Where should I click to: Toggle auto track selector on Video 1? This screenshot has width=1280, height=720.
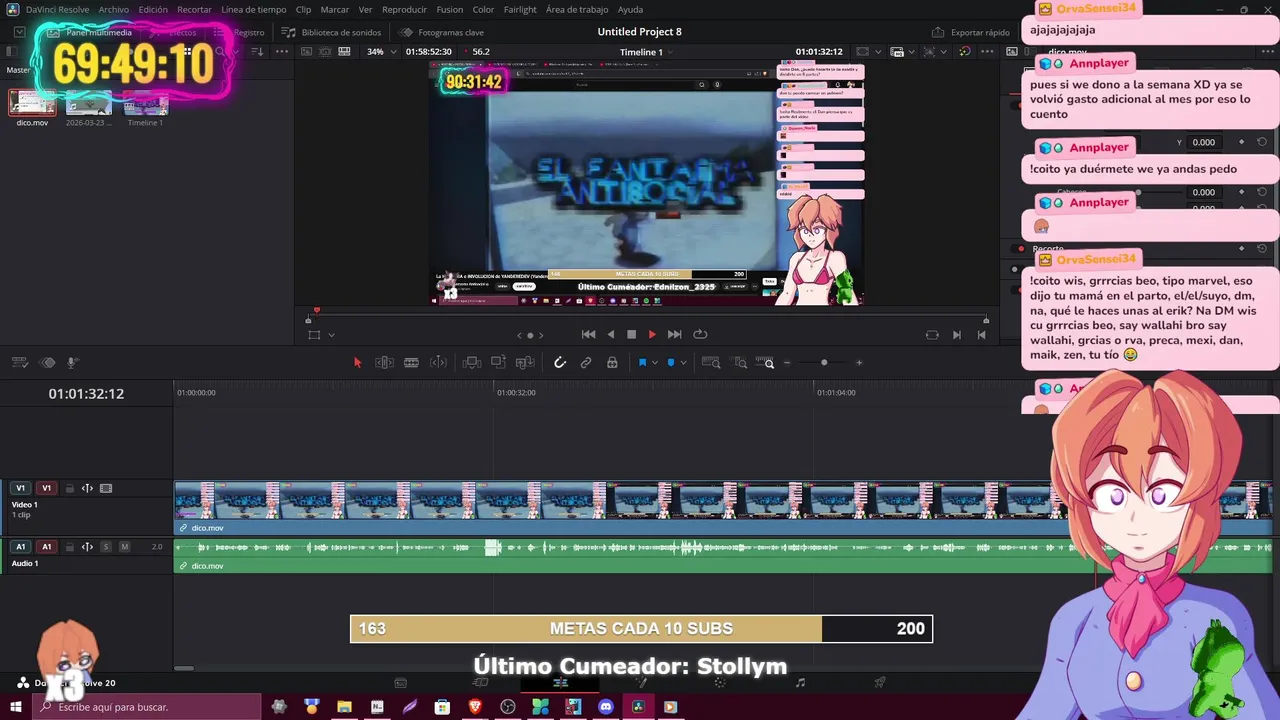click(87, 489)
